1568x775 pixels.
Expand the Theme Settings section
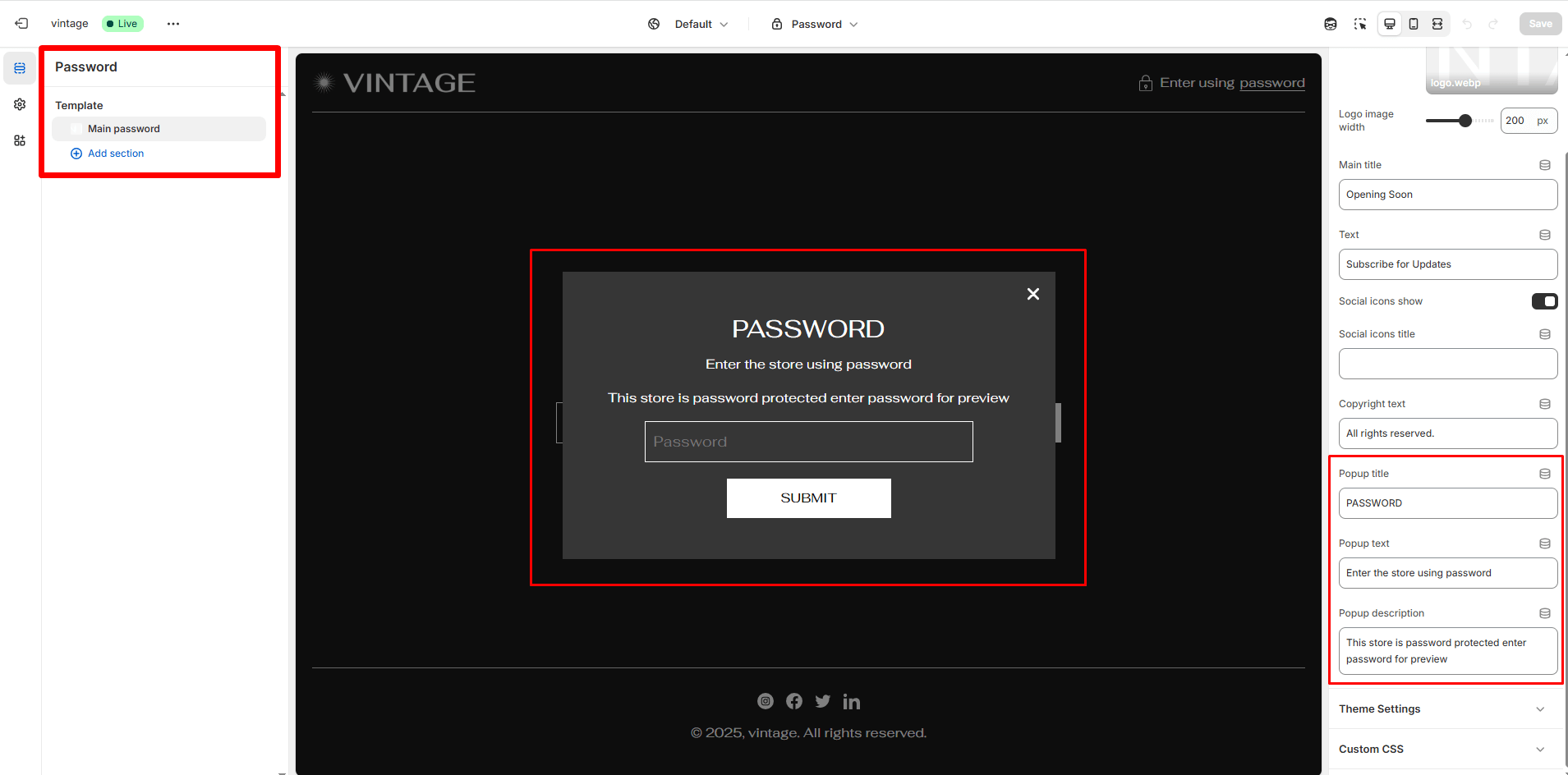pyautogui.click(x=1442, y=709)
